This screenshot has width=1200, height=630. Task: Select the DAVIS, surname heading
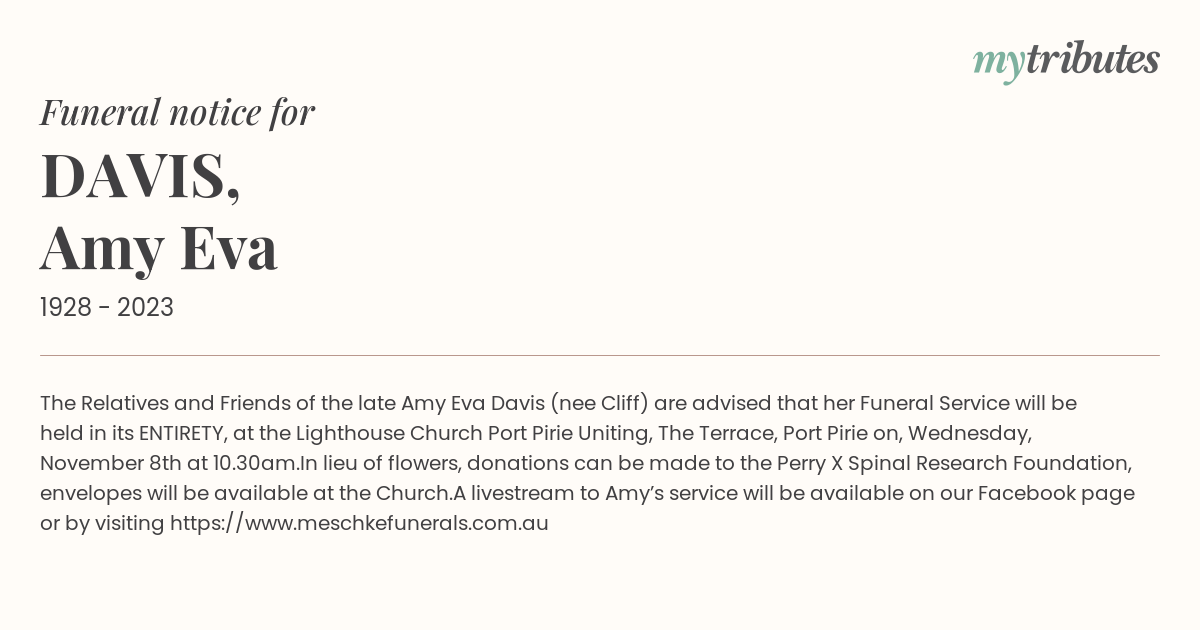point(140,176)
